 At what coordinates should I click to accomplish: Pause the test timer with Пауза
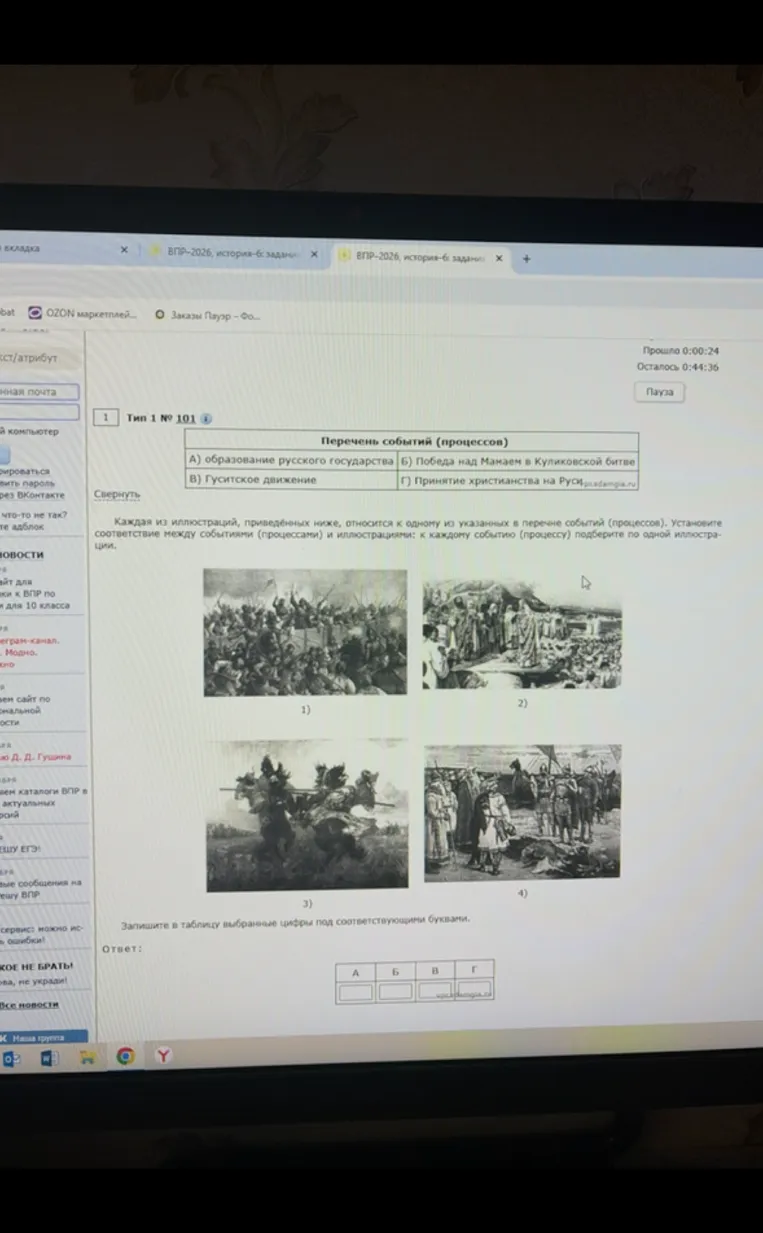(x=659, y=392)
